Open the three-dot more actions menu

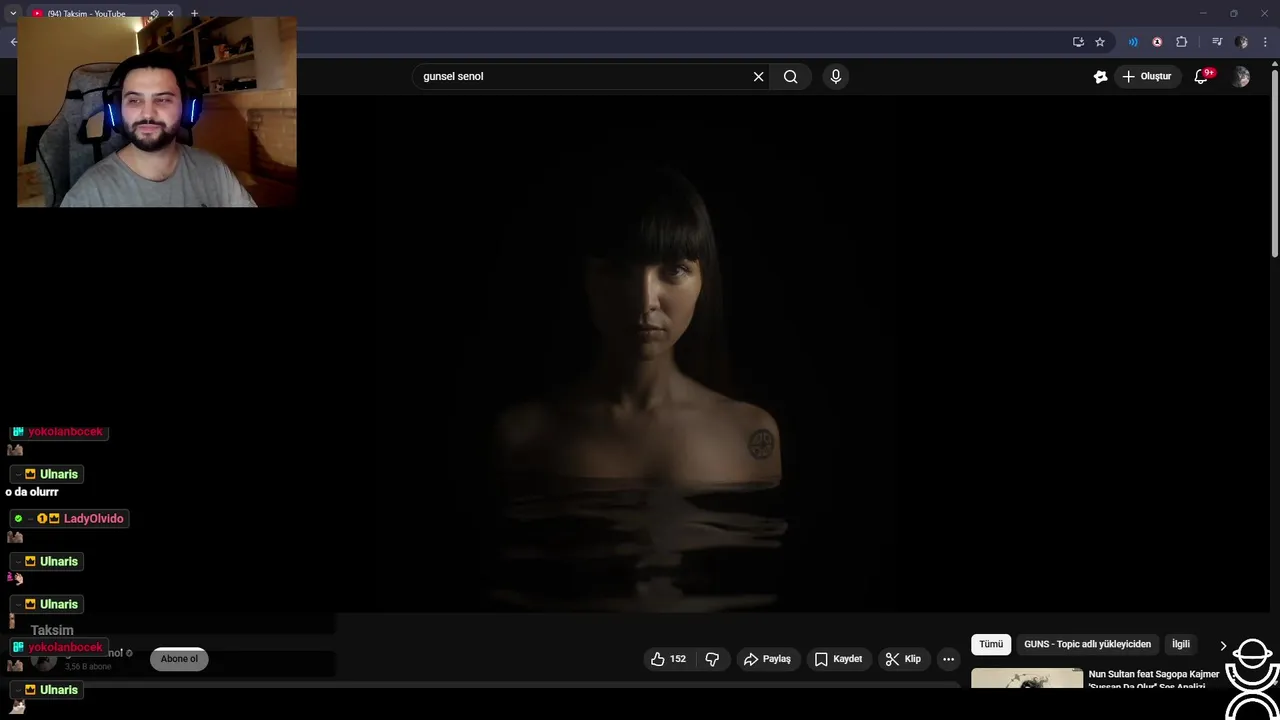(x=948, y=659)
